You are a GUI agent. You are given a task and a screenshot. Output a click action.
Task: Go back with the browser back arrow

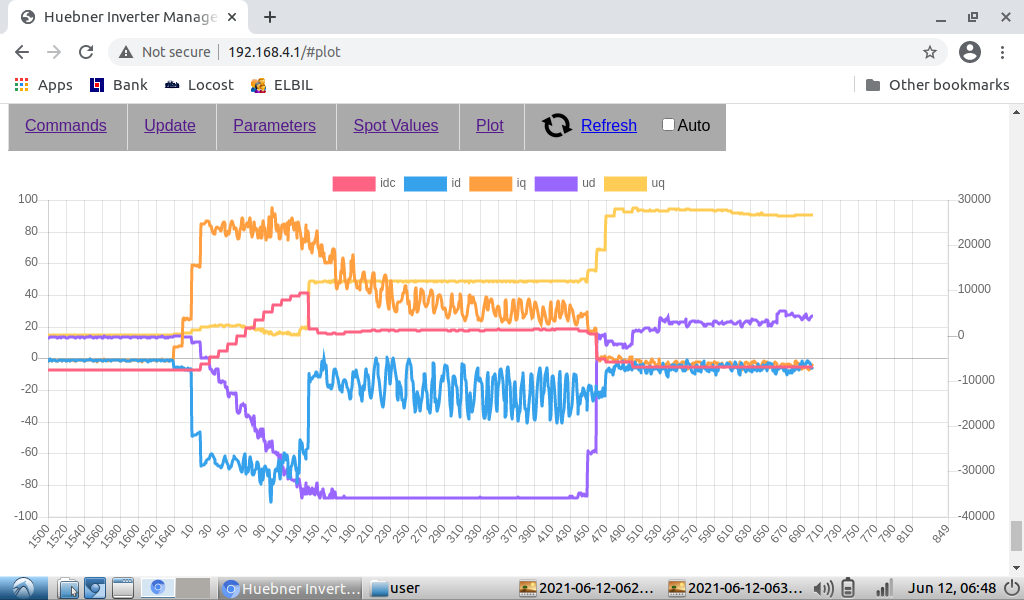[22, 52]
